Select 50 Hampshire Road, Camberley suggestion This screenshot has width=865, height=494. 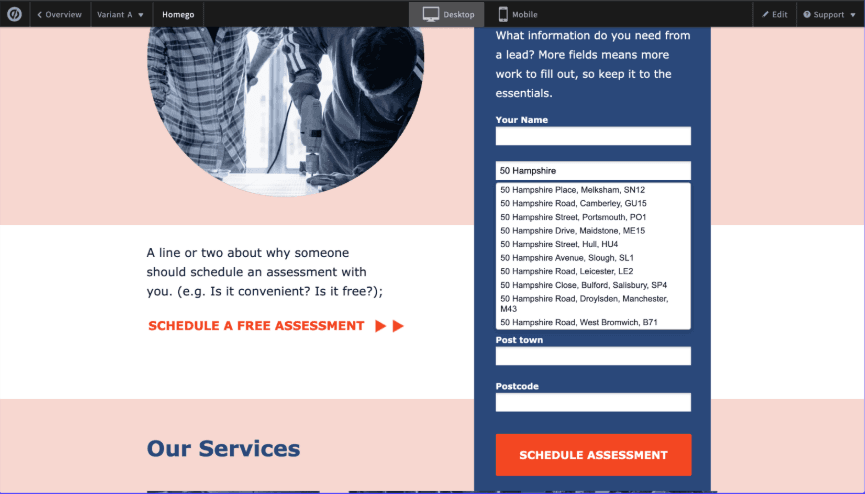[x=573, y=203]
